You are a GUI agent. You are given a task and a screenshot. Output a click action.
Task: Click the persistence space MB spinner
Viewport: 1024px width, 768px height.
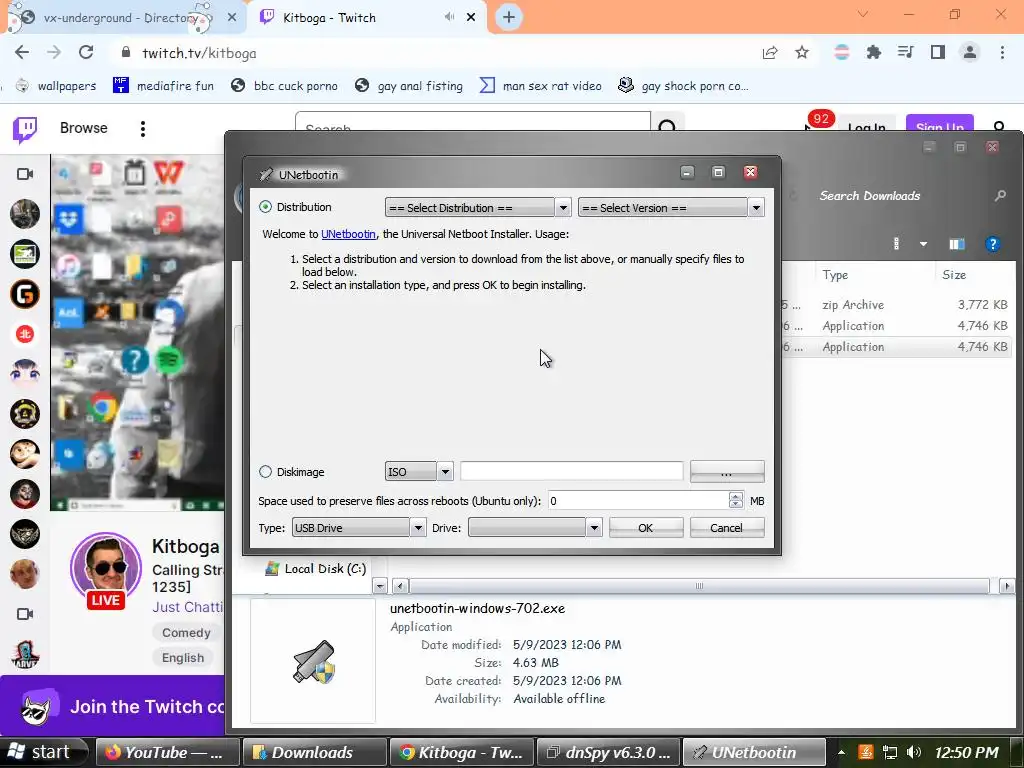tap(735, 501)
